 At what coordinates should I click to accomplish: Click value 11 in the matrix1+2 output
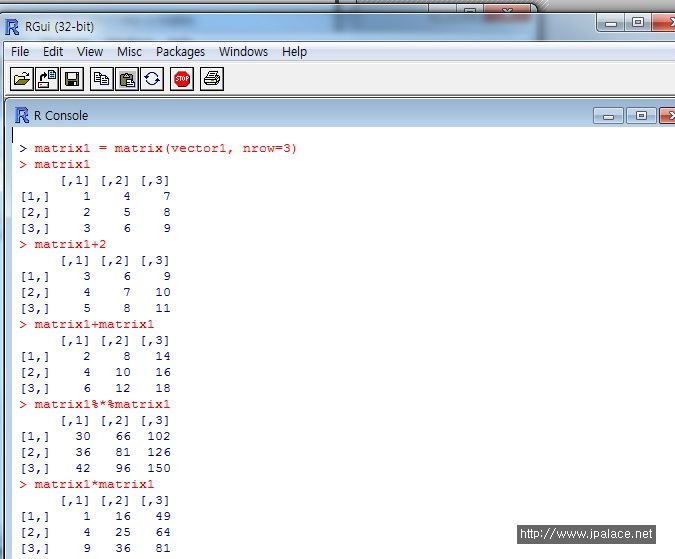163,308
